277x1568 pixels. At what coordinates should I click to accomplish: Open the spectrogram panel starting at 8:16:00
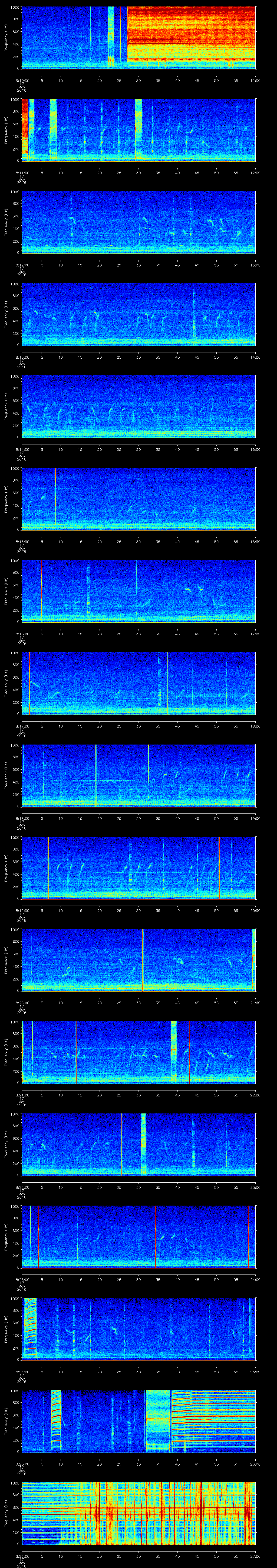(139, 591)
